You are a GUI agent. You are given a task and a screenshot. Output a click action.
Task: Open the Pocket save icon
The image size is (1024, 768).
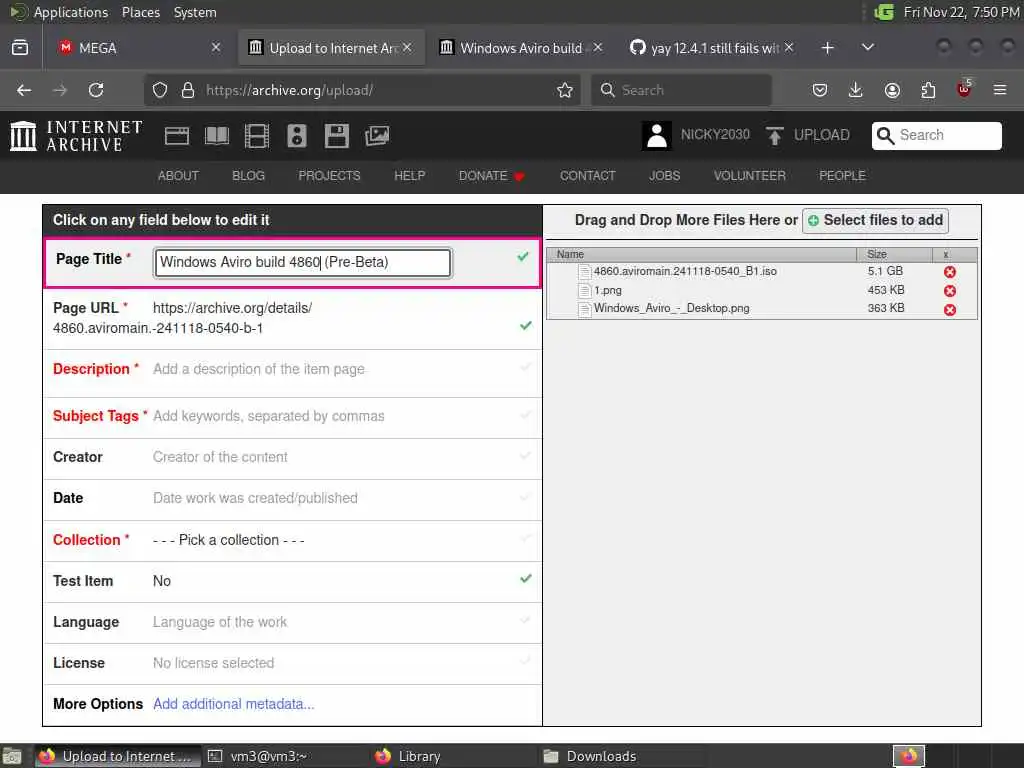pyautogui.click(x=820, y=90)
